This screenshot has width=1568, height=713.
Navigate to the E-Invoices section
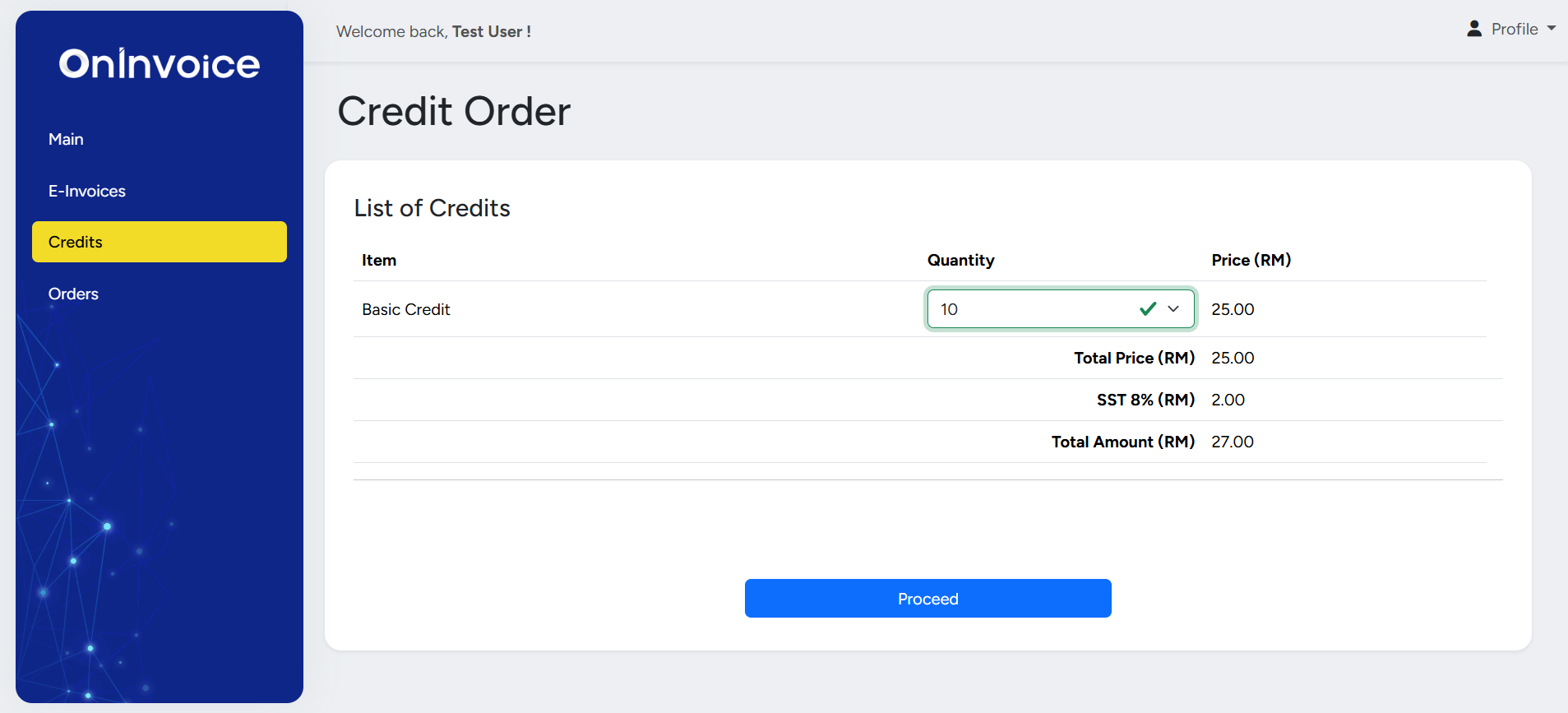pyautogui.click(x=86, y=190)
